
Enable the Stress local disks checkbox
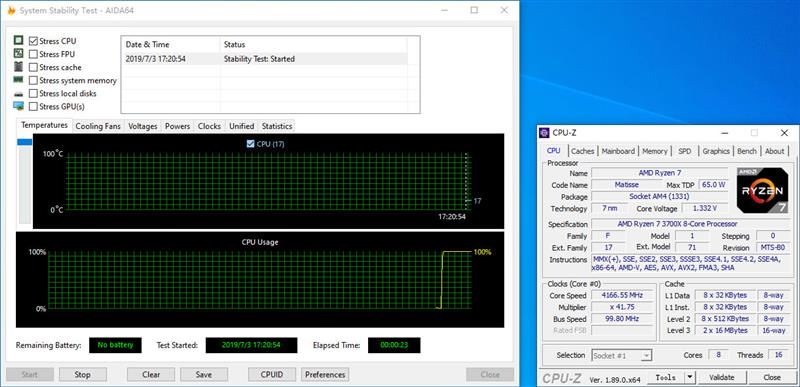coord(33,94)
